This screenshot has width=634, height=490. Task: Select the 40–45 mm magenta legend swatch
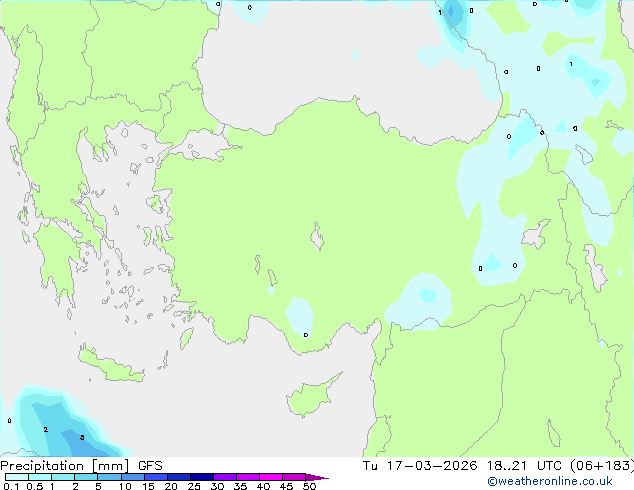click(x=271, y=477)
